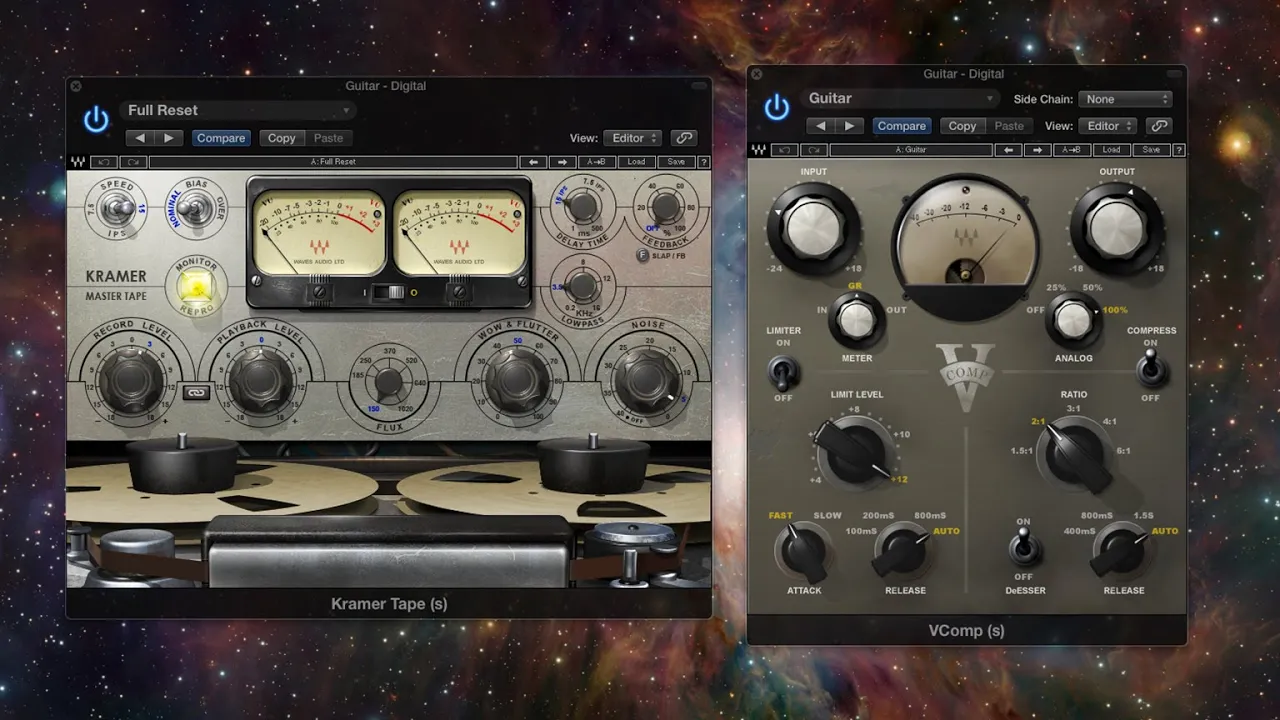Flip VU meter selector switch between meters
The width and height of the screenshot is (1280, 720).
389,292
